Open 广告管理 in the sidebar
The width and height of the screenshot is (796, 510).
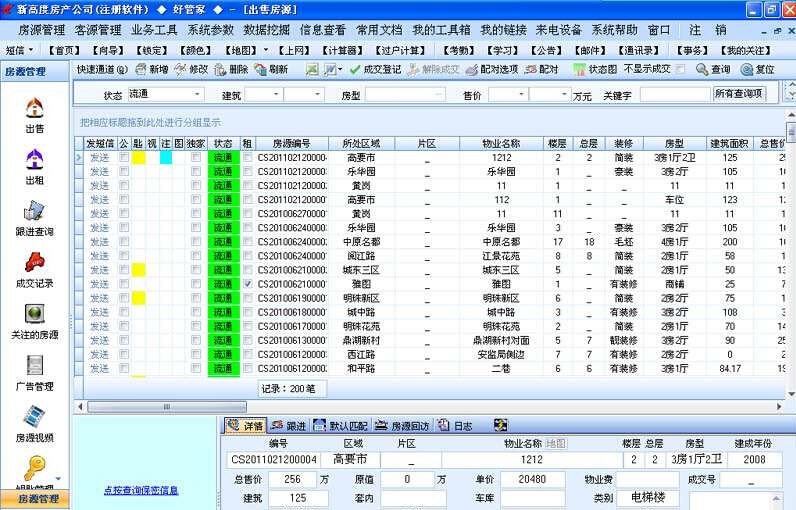click(x=35, y=373)
